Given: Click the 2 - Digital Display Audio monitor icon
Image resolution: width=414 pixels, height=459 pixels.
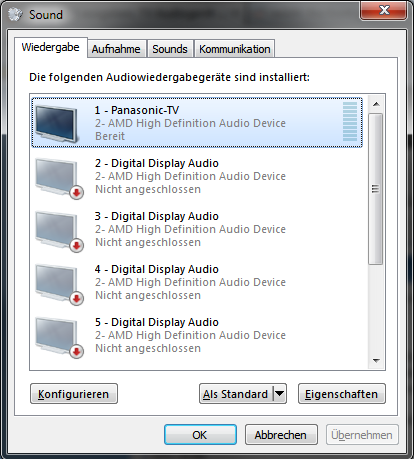Looking at the screenshot, I should 59,178.
